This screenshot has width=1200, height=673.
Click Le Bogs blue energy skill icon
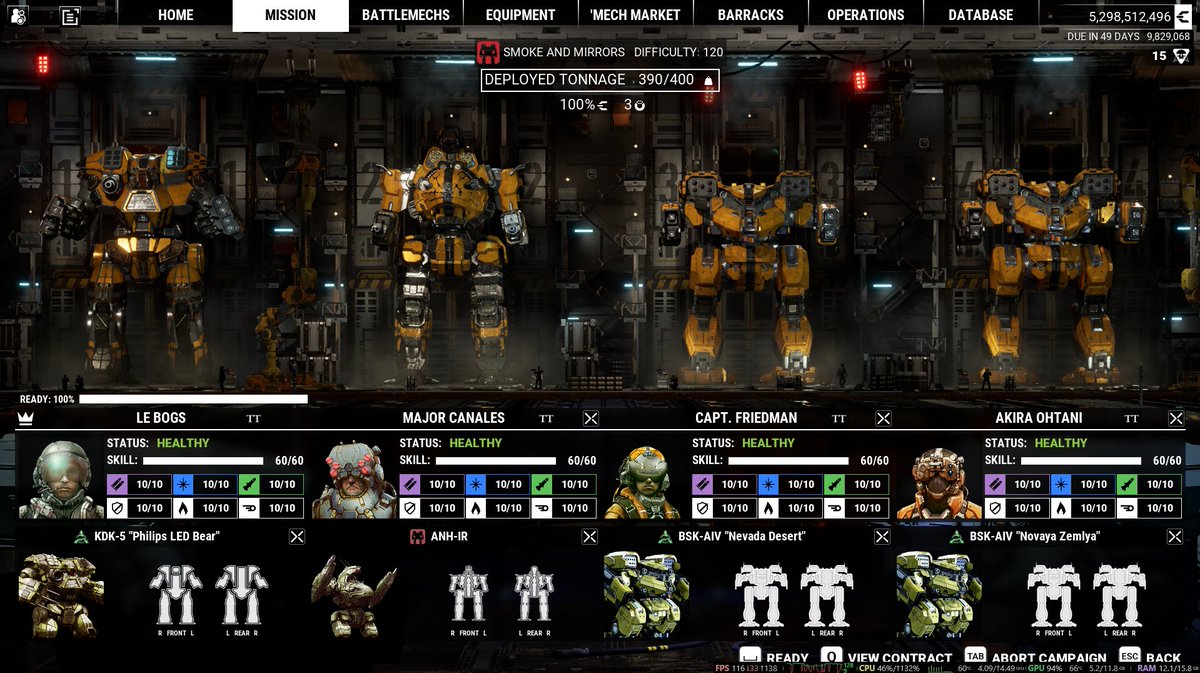(183, 484)
